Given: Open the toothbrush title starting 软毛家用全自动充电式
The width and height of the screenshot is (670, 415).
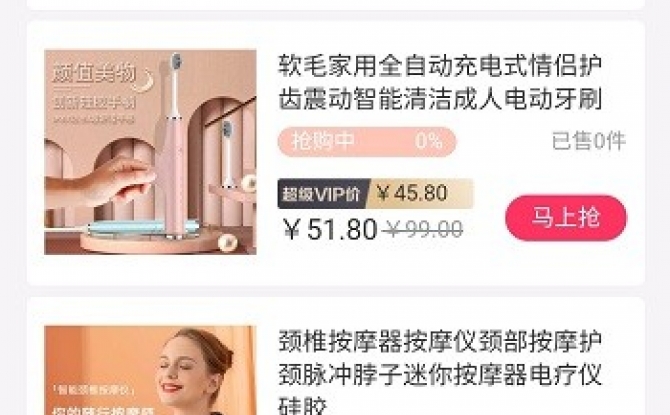Looking at the screenshot, I should [x=440, y=82].
